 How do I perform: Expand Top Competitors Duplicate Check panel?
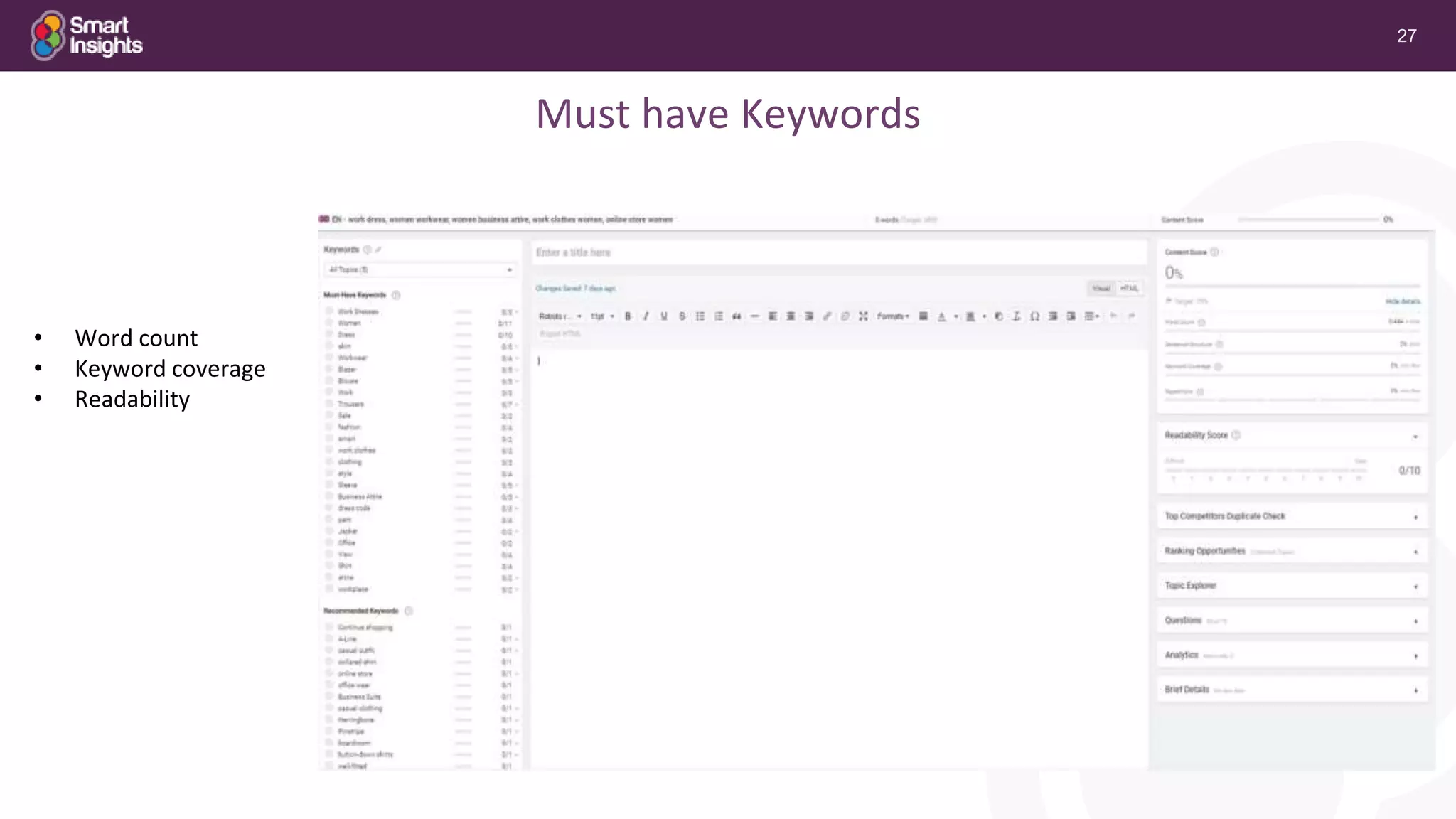coord(1415,517)
